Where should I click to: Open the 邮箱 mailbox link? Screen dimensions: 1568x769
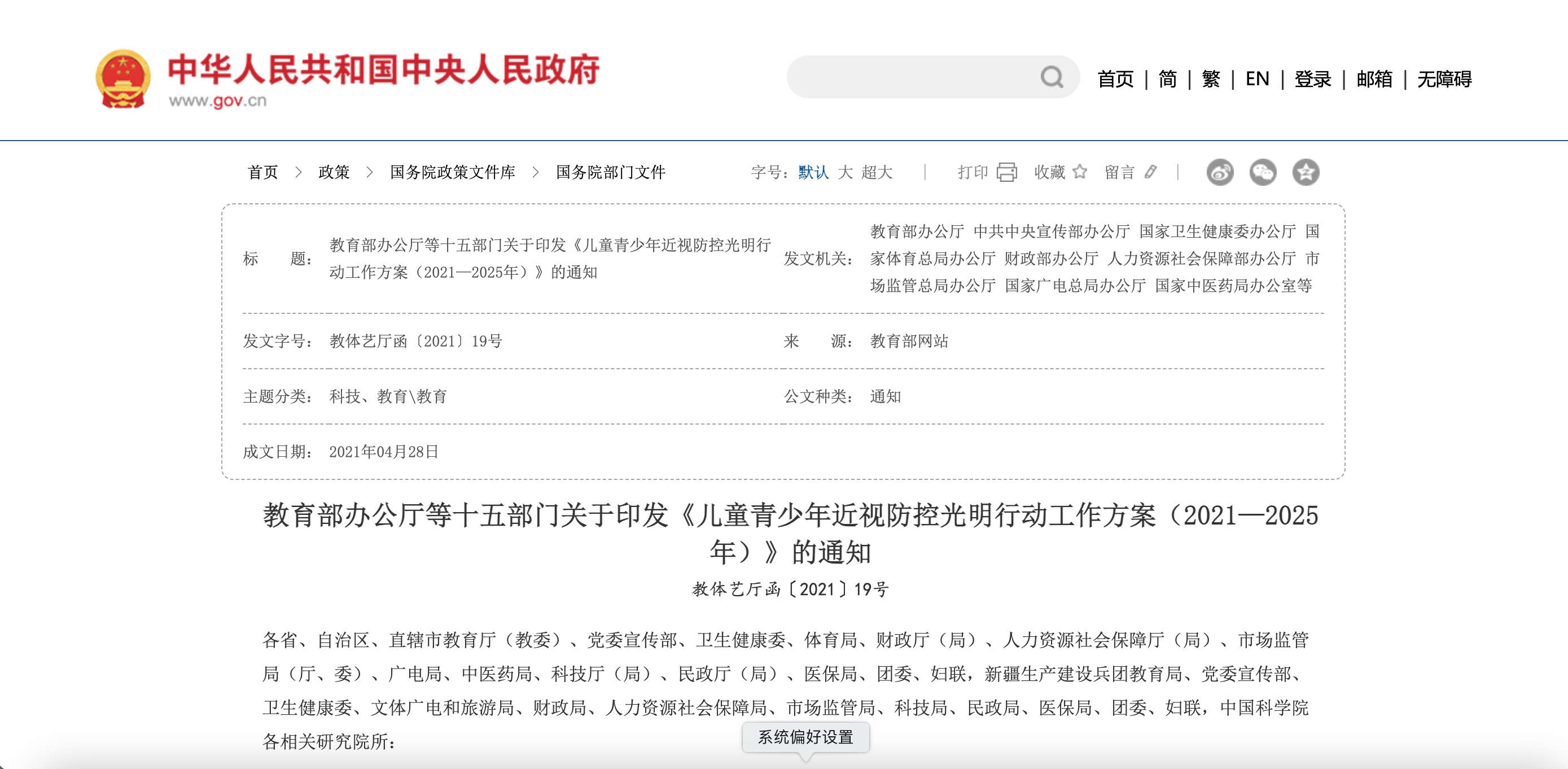1374,79
